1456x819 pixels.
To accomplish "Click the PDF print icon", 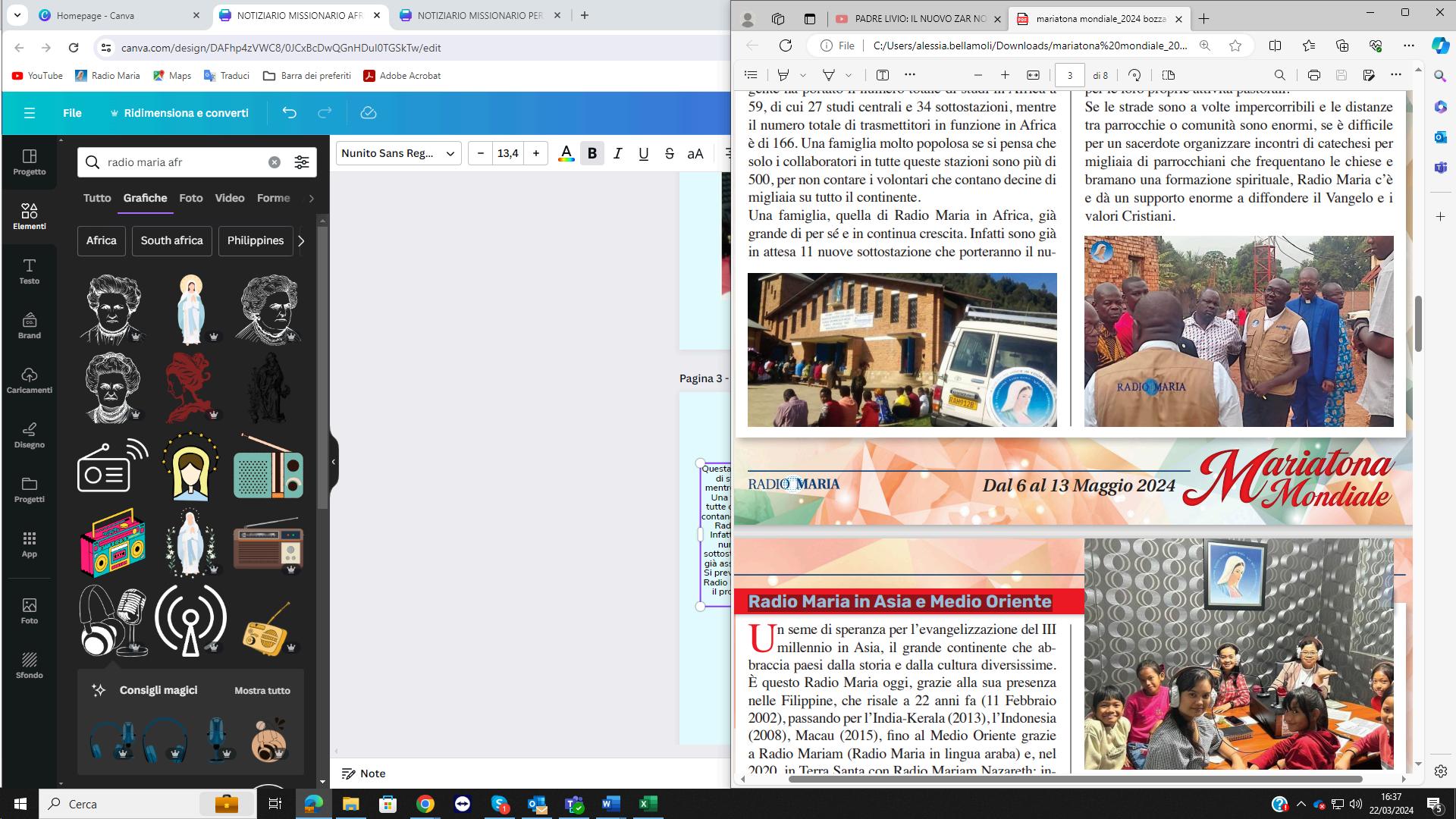I will tap(1313, 75).
